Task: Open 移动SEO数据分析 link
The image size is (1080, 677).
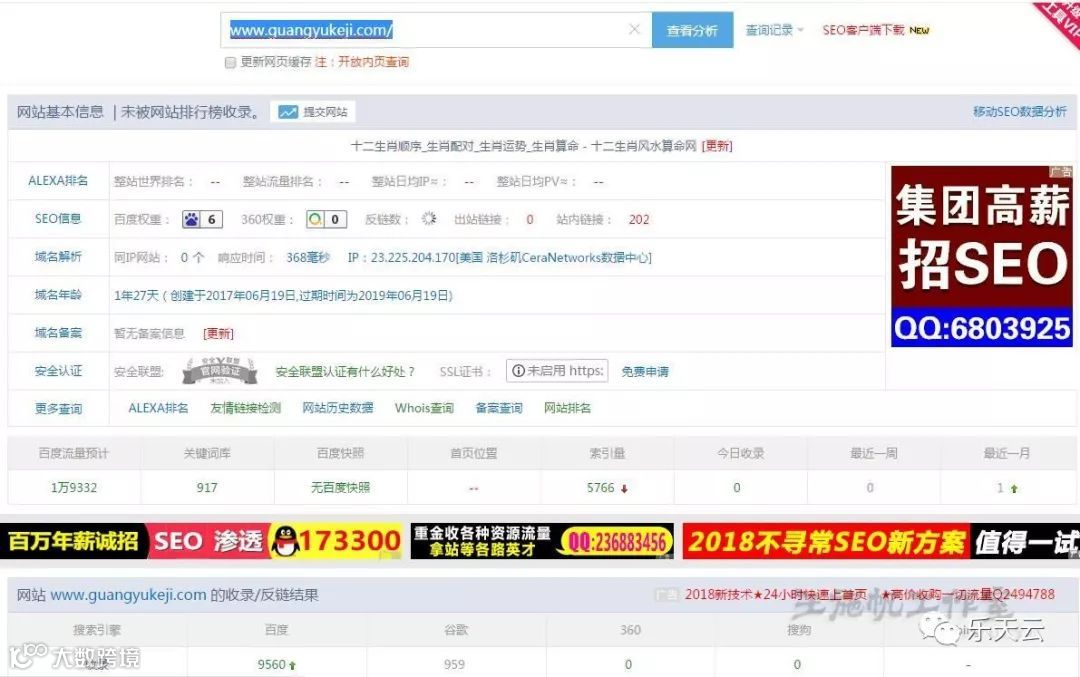Action: click(x=1019, y=112)
